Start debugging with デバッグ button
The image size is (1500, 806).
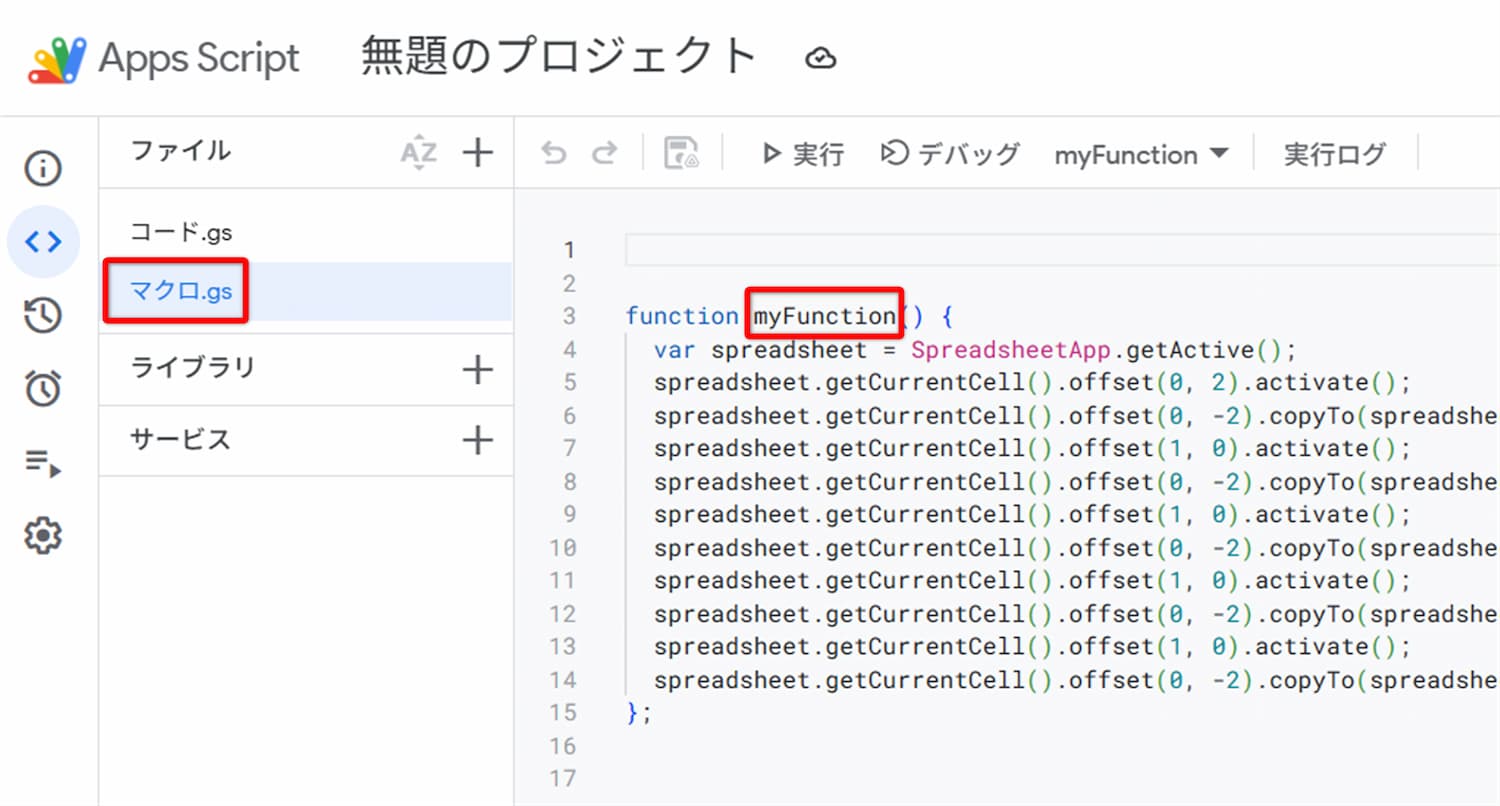tap(950, 154)
